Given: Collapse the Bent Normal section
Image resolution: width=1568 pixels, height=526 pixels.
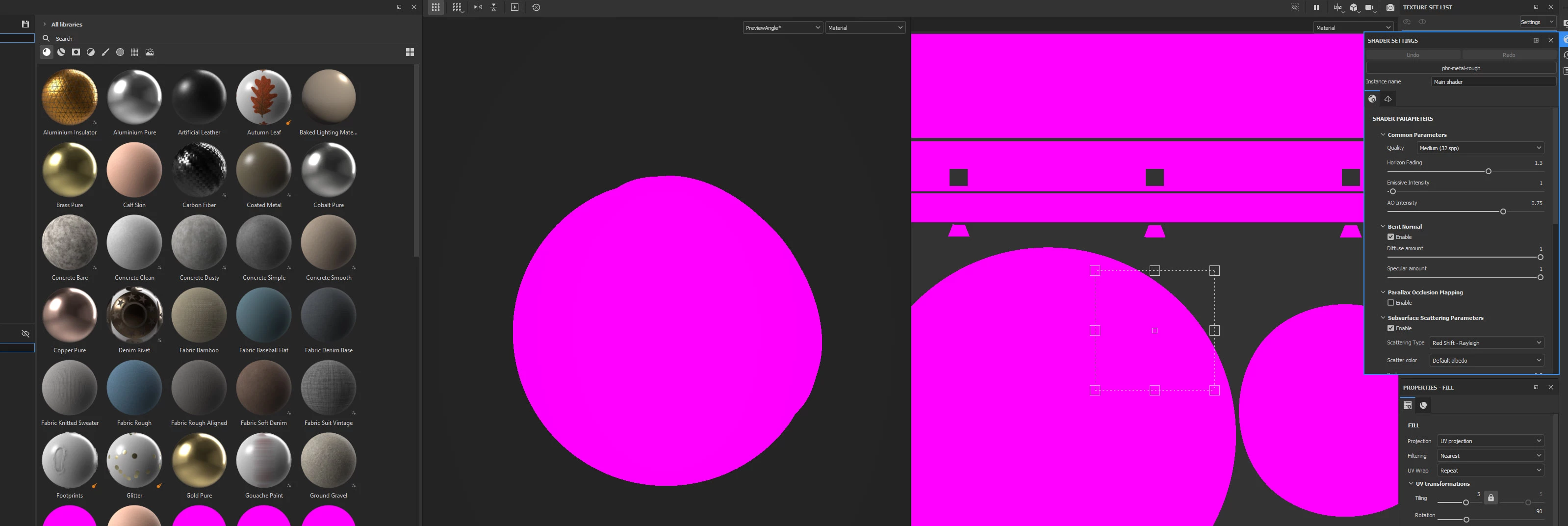Looking at the screenshot, I should point(1383,226).
